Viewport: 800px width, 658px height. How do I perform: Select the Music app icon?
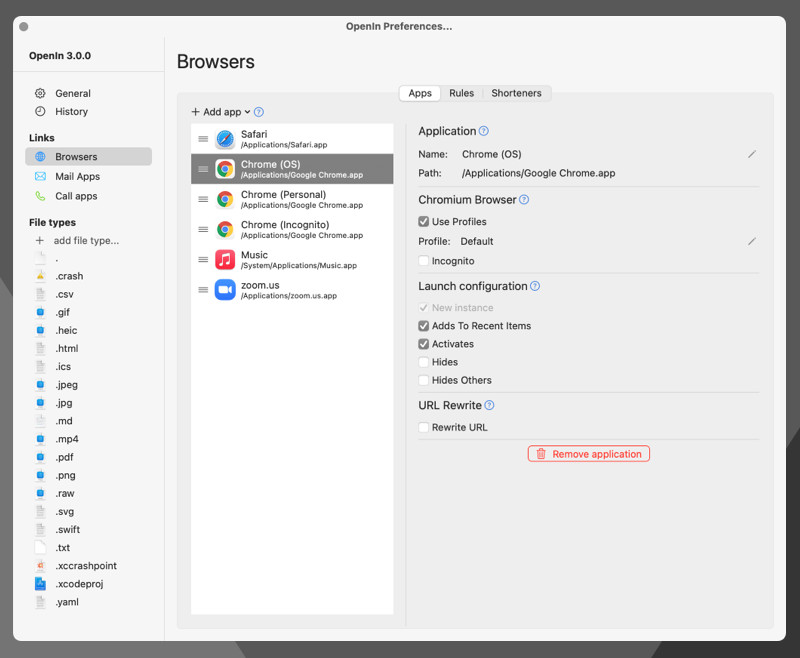click(x=225, y=260)
